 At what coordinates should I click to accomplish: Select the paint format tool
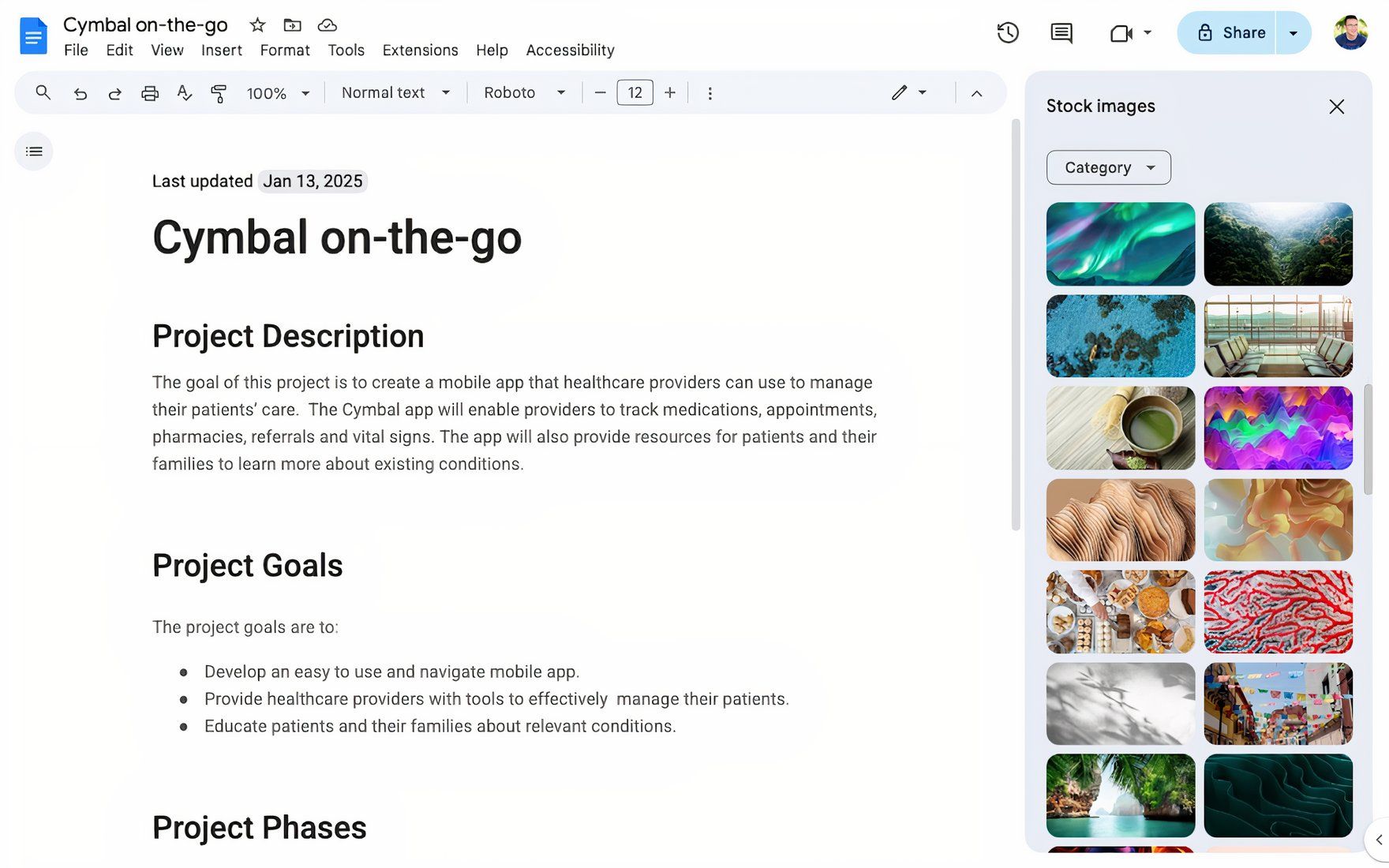point(219,93)
